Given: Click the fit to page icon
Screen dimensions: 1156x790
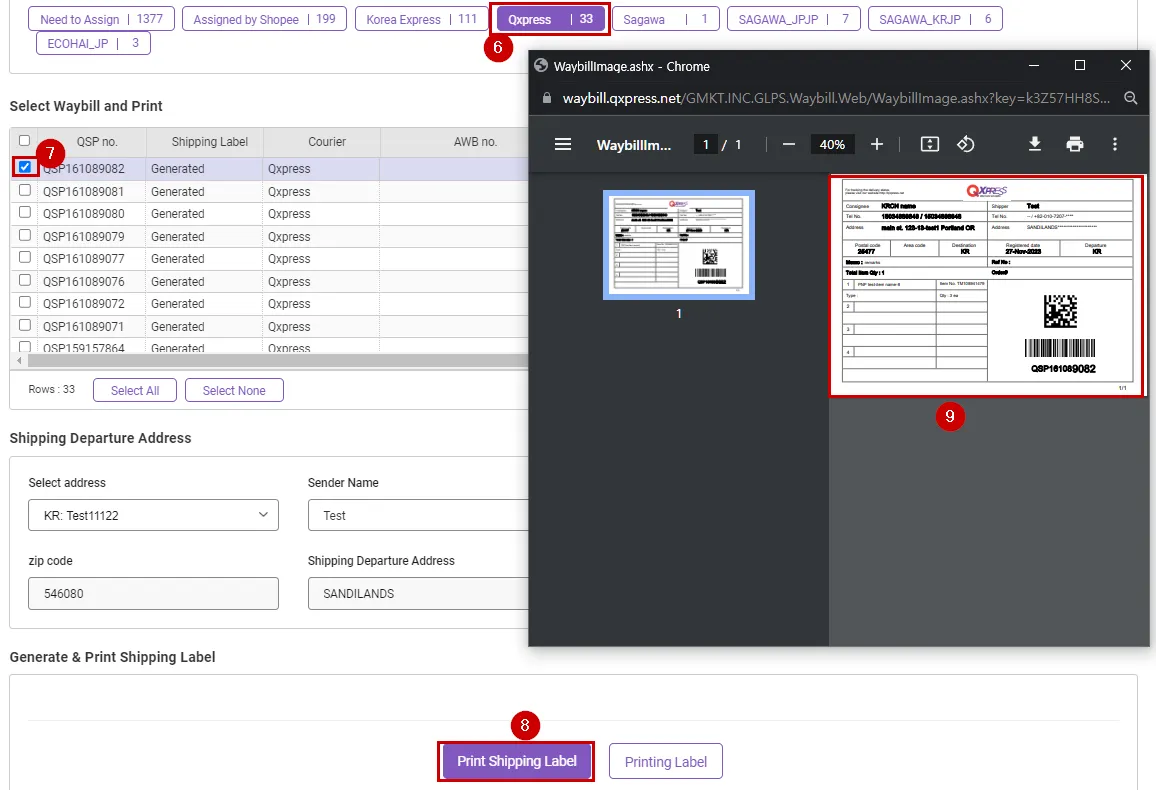Looking at the screenshot, I should [929, 144].
